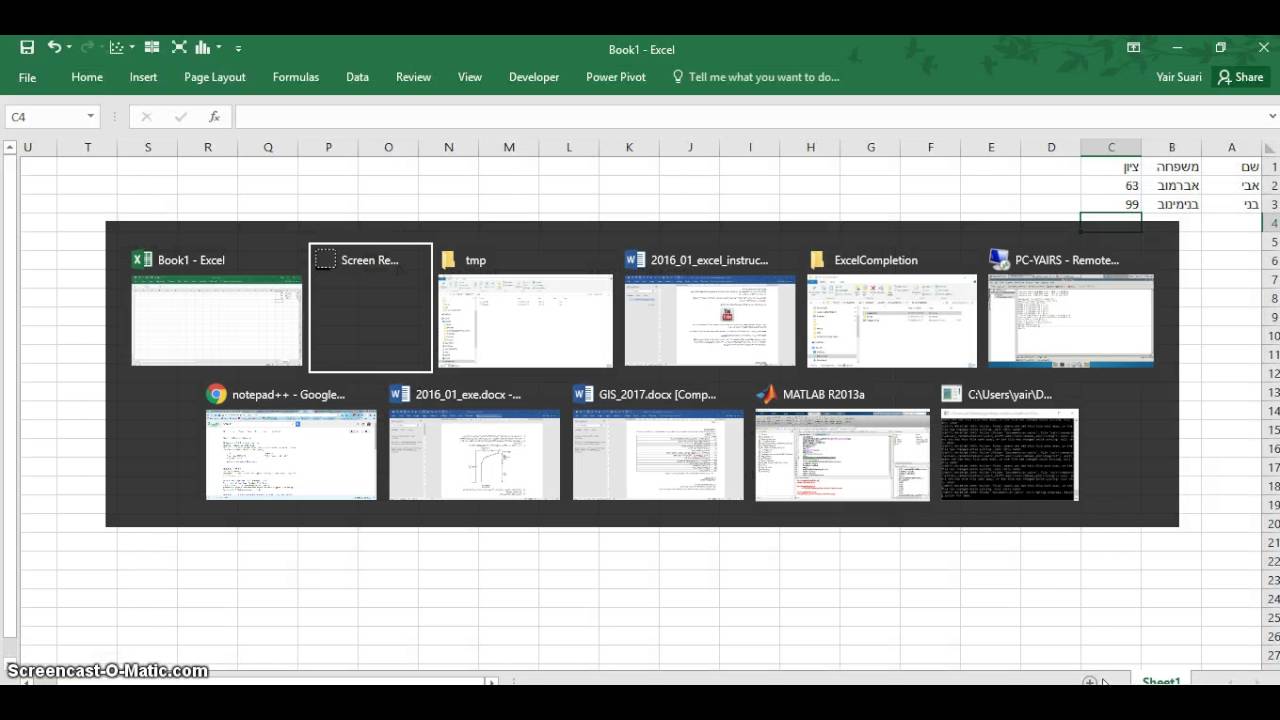Select column H header
This screenshot has height=720, width=1280.
click(x=810, y=147)
